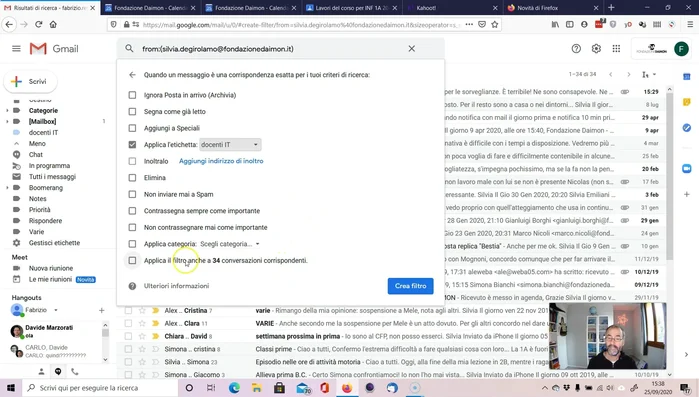The image size is (699, 397).
Task: Go to Firefox home page icon
Action: [53, 25]
